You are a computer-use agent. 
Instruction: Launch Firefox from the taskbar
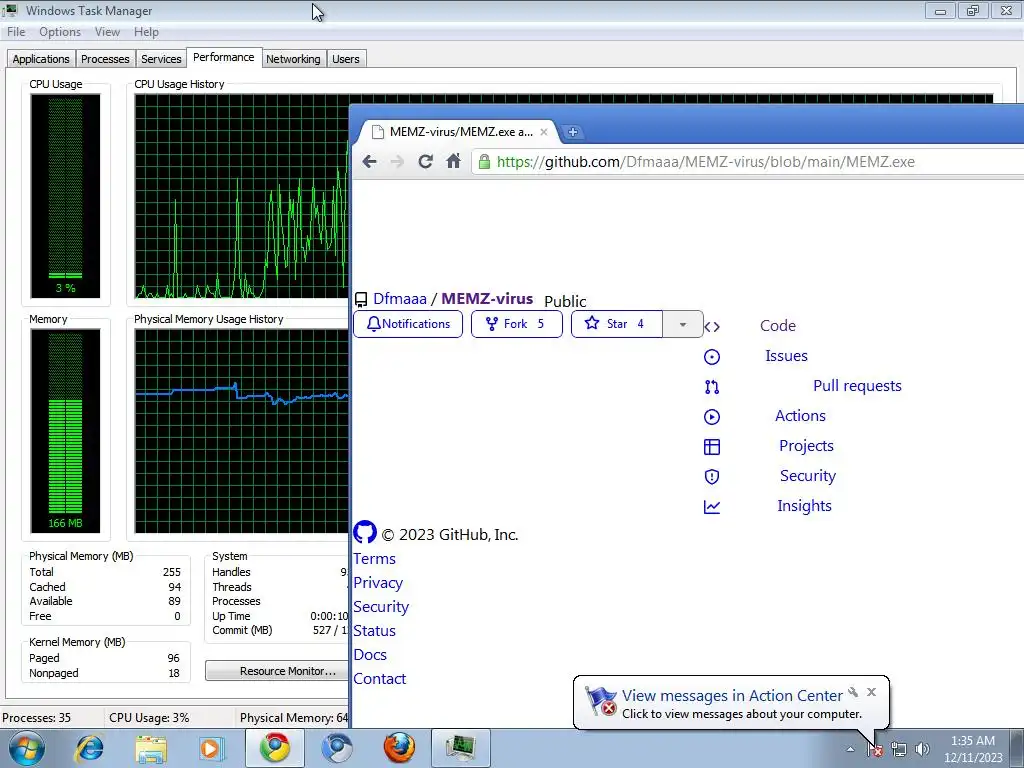tap(399, 748)
